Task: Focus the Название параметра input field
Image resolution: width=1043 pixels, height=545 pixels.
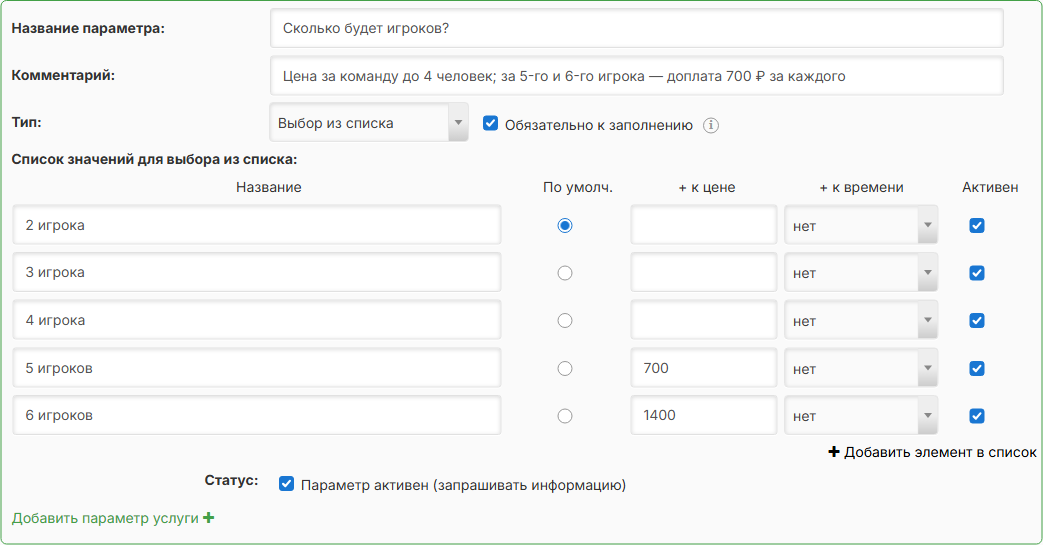Action: click(637, 28)
